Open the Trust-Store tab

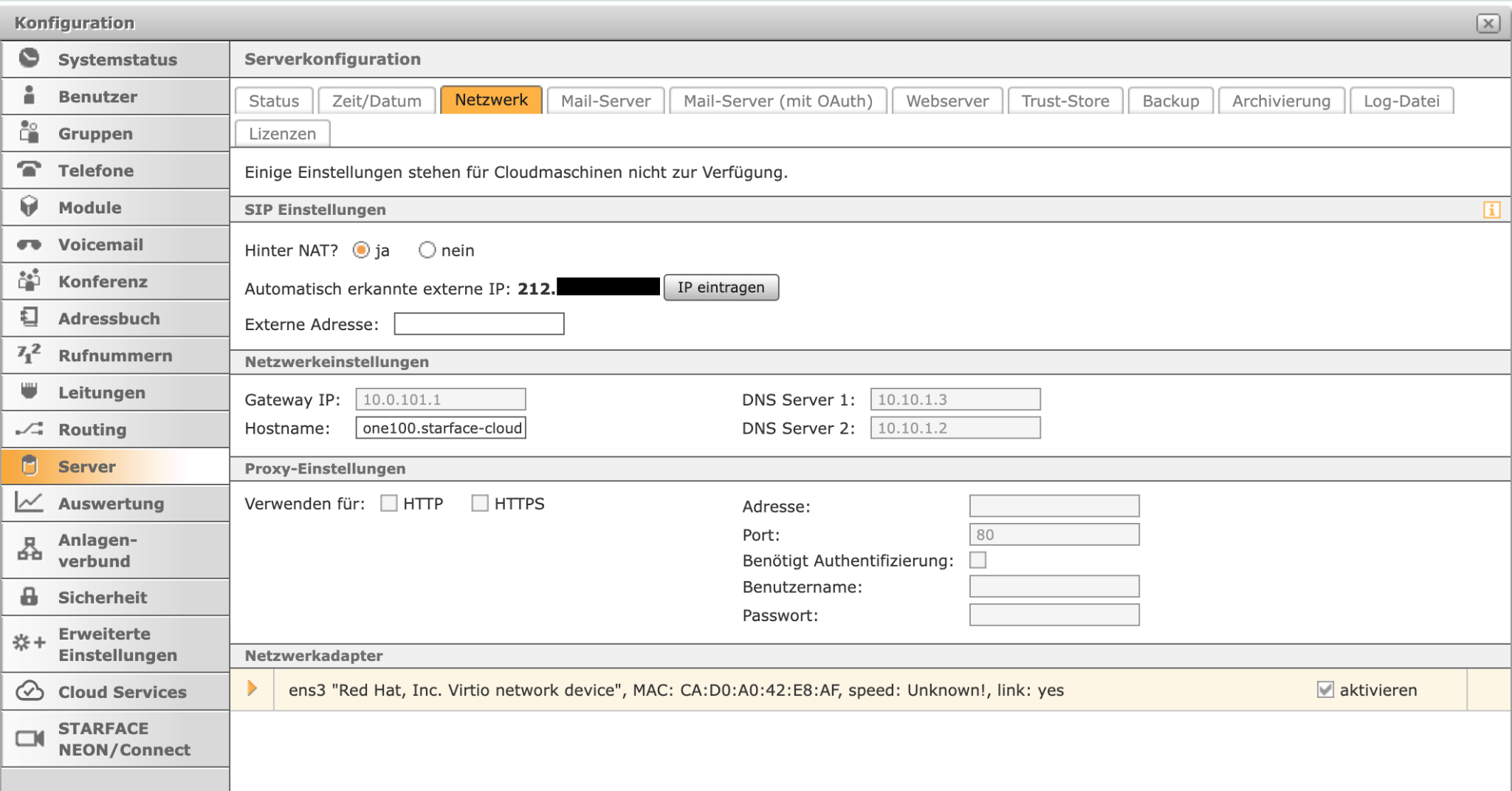(1065, 100)
